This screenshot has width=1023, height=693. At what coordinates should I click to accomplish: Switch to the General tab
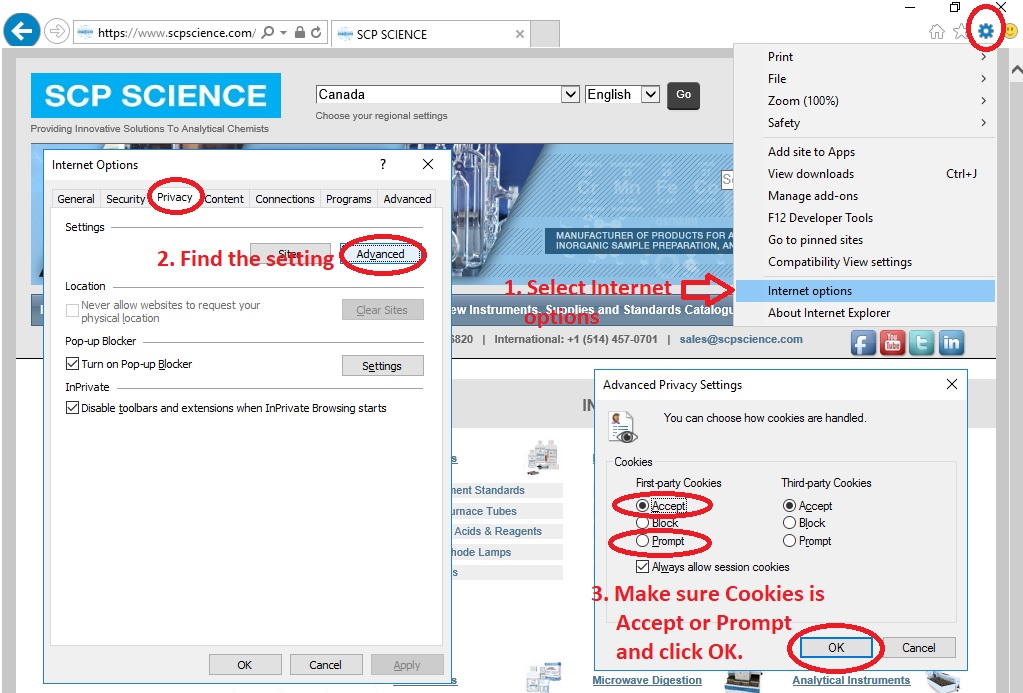[76, 199]
